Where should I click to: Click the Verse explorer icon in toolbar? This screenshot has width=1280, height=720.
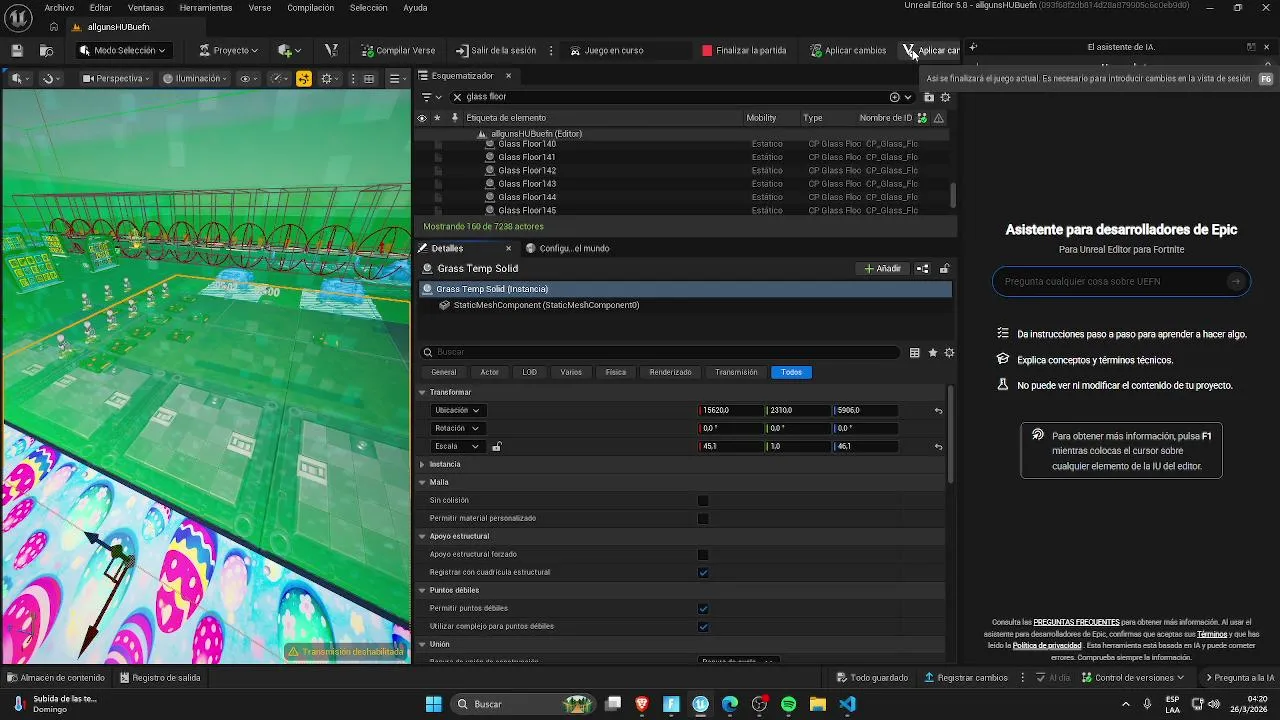click(331, 50)
